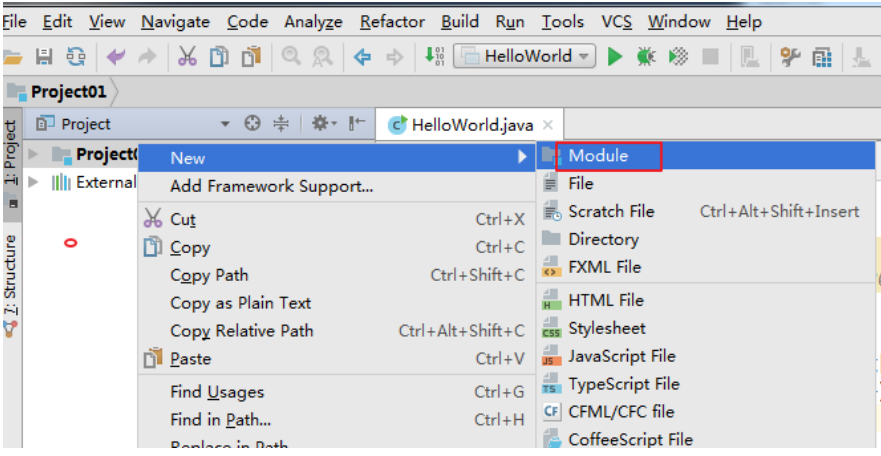Click the Undo arrow icon
Image resolution: width=881 pixels, height=456 pixels.
(116, 57)
